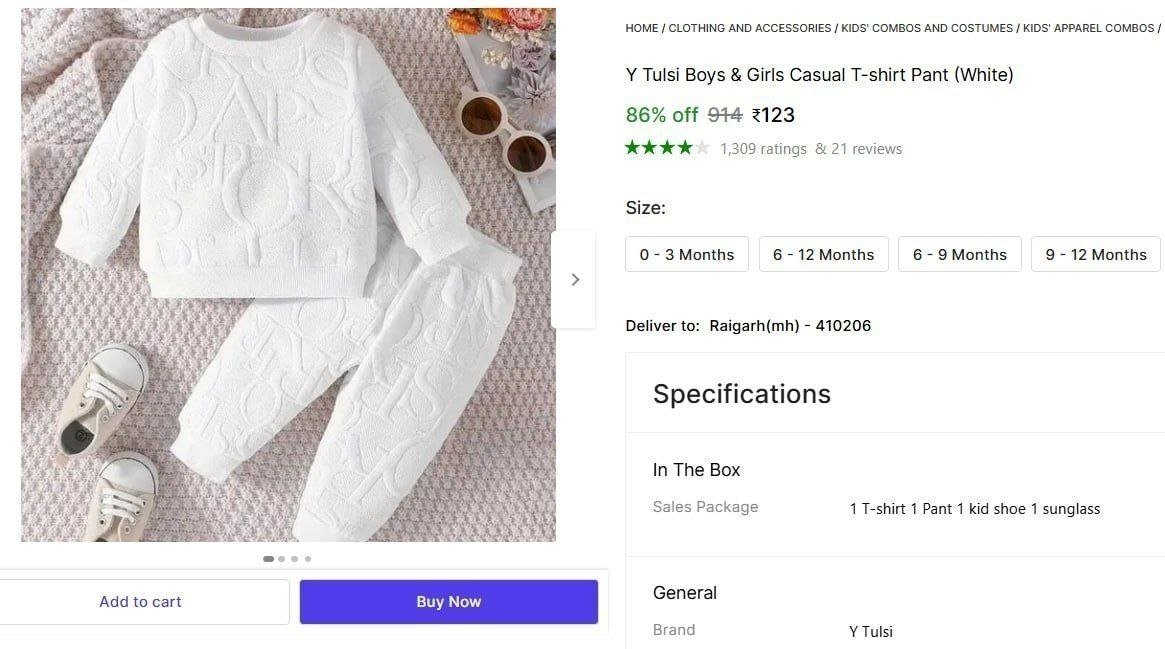The height and width of the screenshot is (649, 1165).
Task: View the 1,309 ratings link
Action: click(x=763, y=149)
